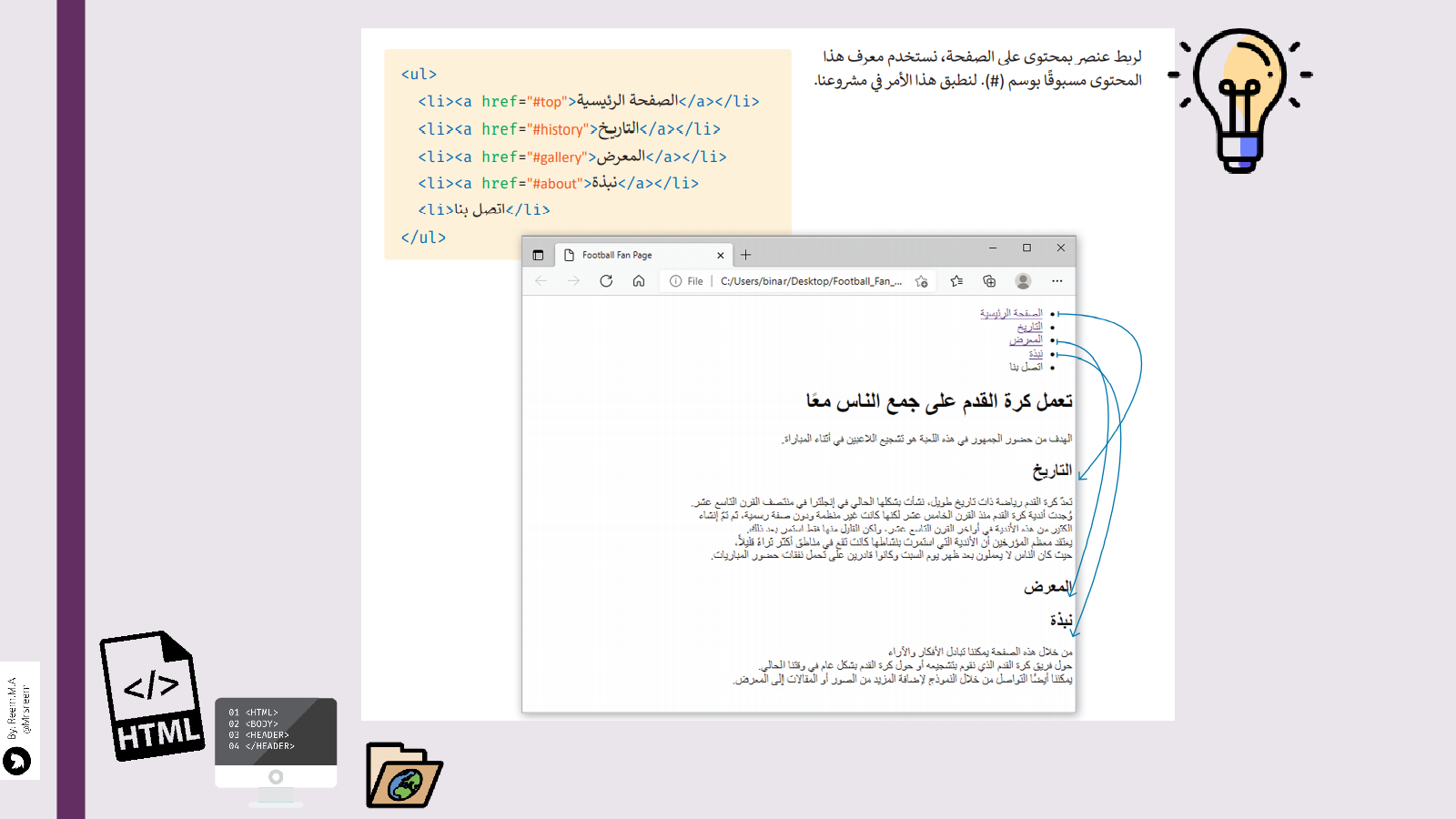Click the نبذة link in page list
This screenshot has width=1456, height=819.
point(1036,353)
